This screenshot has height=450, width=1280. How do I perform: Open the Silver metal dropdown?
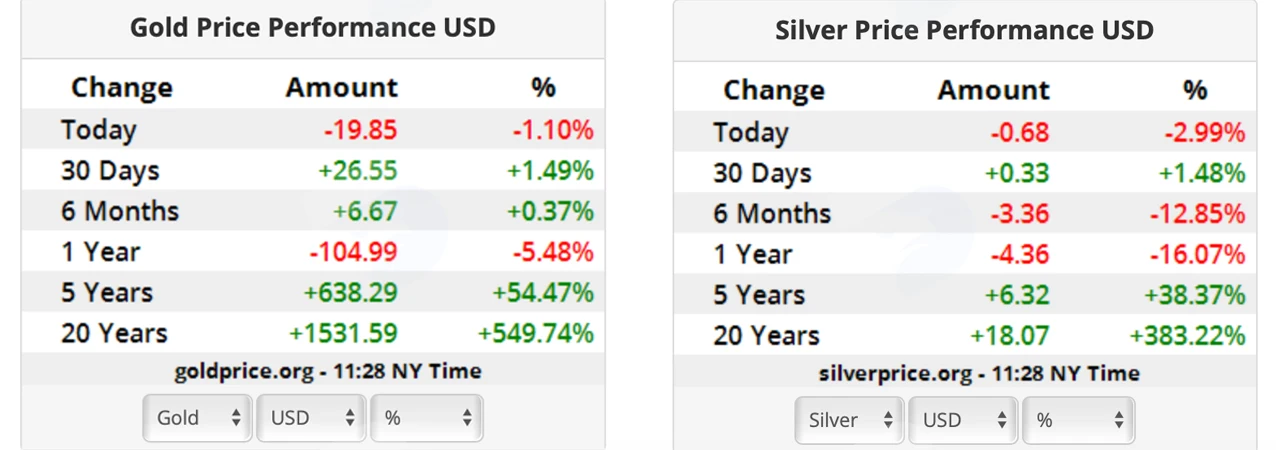coord(850,420)
